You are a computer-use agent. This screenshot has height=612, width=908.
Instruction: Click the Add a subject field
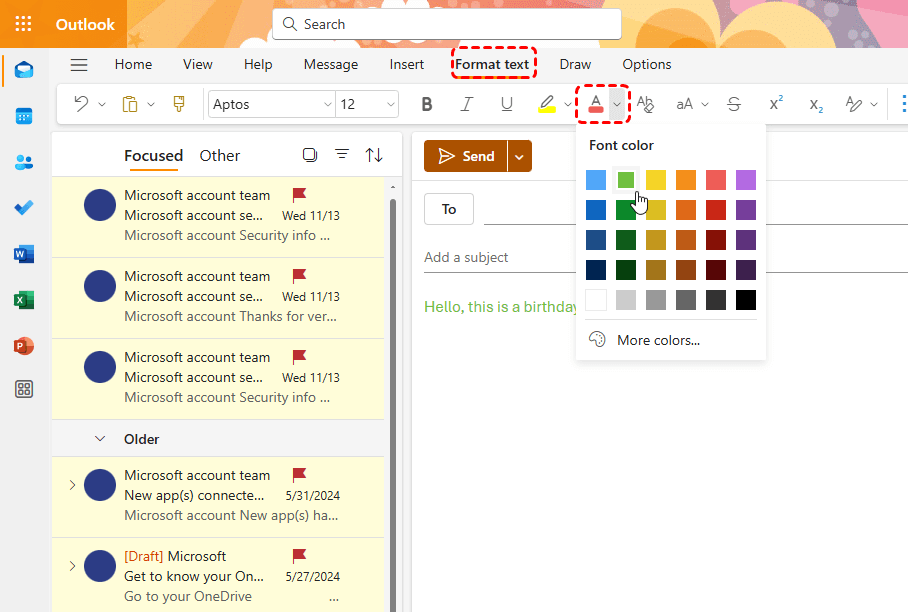pos(500,257)
